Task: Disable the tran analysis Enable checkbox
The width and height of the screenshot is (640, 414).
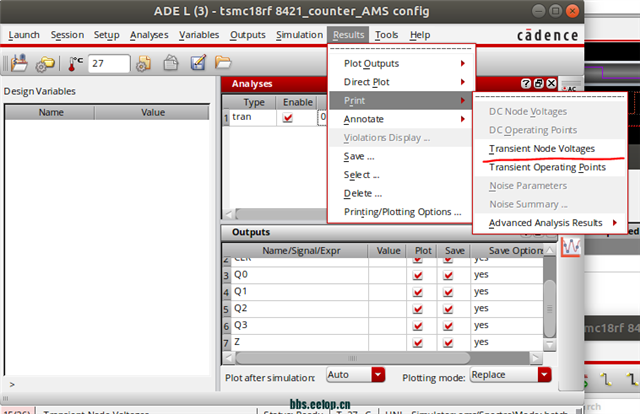Action: (289, 117)
